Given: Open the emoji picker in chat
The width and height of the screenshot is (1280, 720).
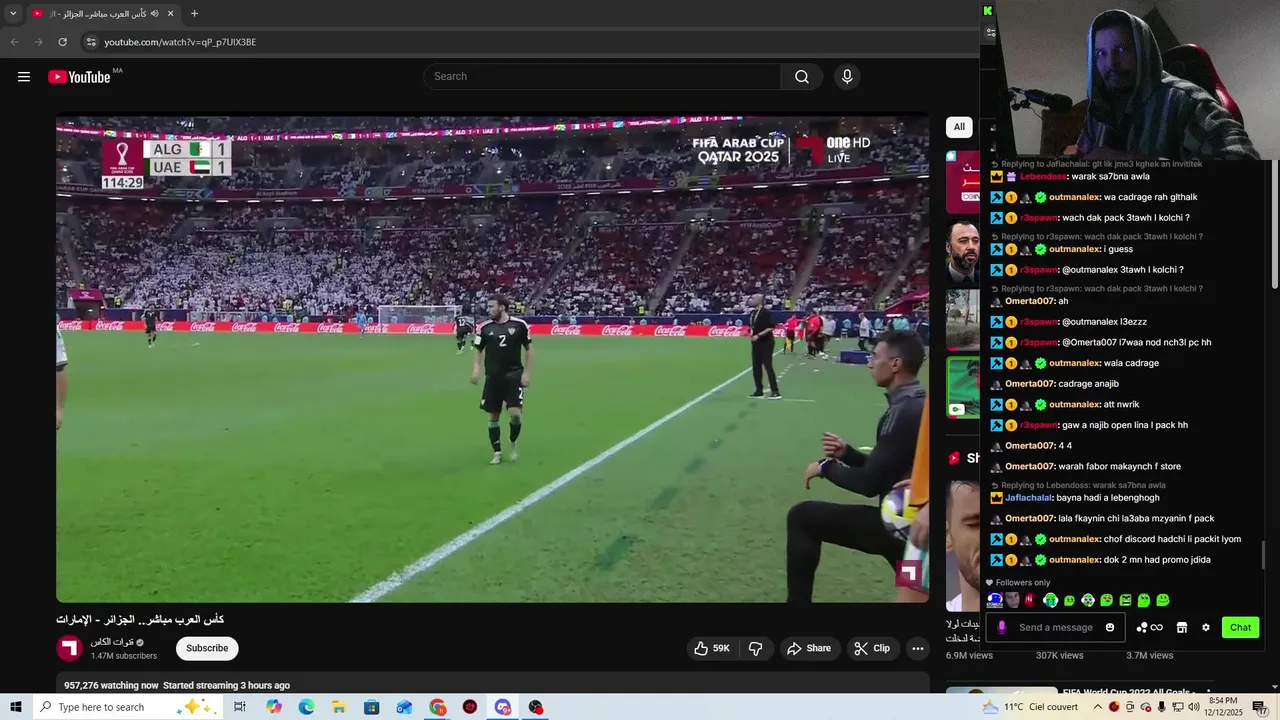Looking at the screenshot, I should tap(1110, 628).
